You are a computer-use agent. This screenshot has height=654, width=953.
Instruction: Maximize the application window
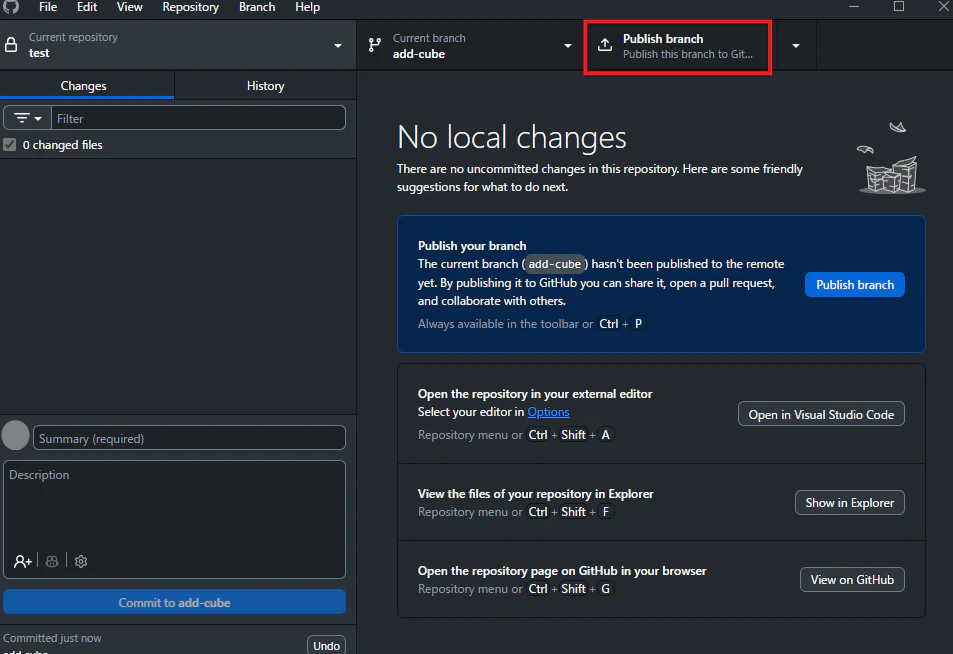899,7
